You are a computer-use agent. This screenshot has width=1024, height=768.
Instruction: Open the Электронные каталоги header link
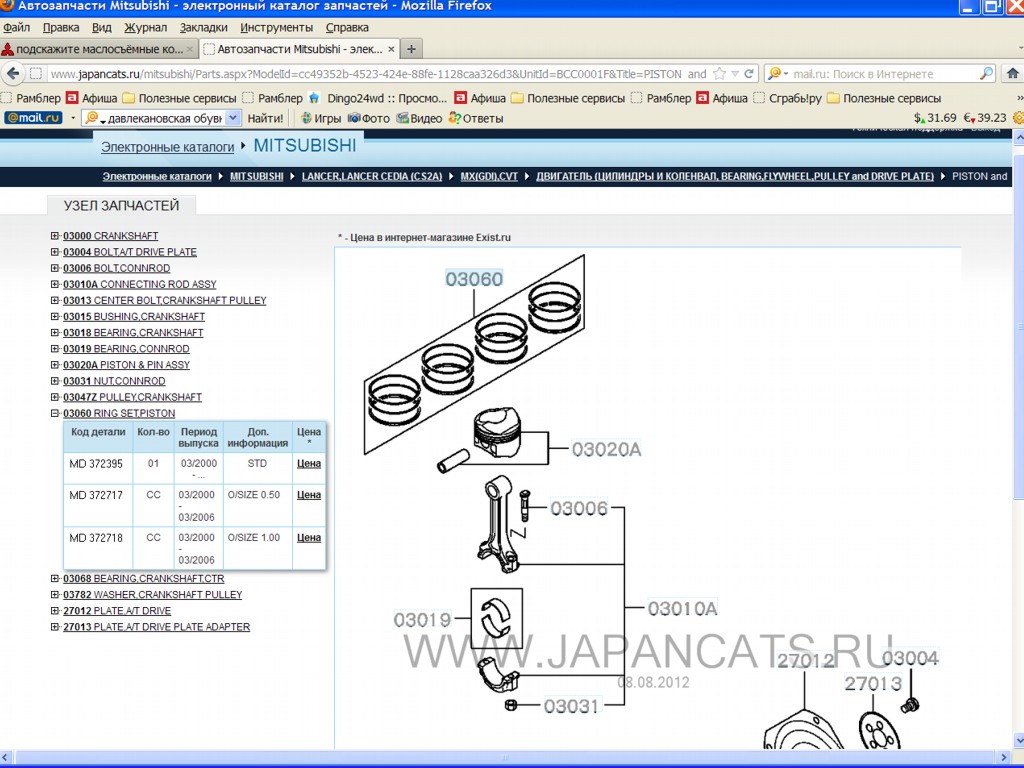pyautogui.click(x=167, y=147)
